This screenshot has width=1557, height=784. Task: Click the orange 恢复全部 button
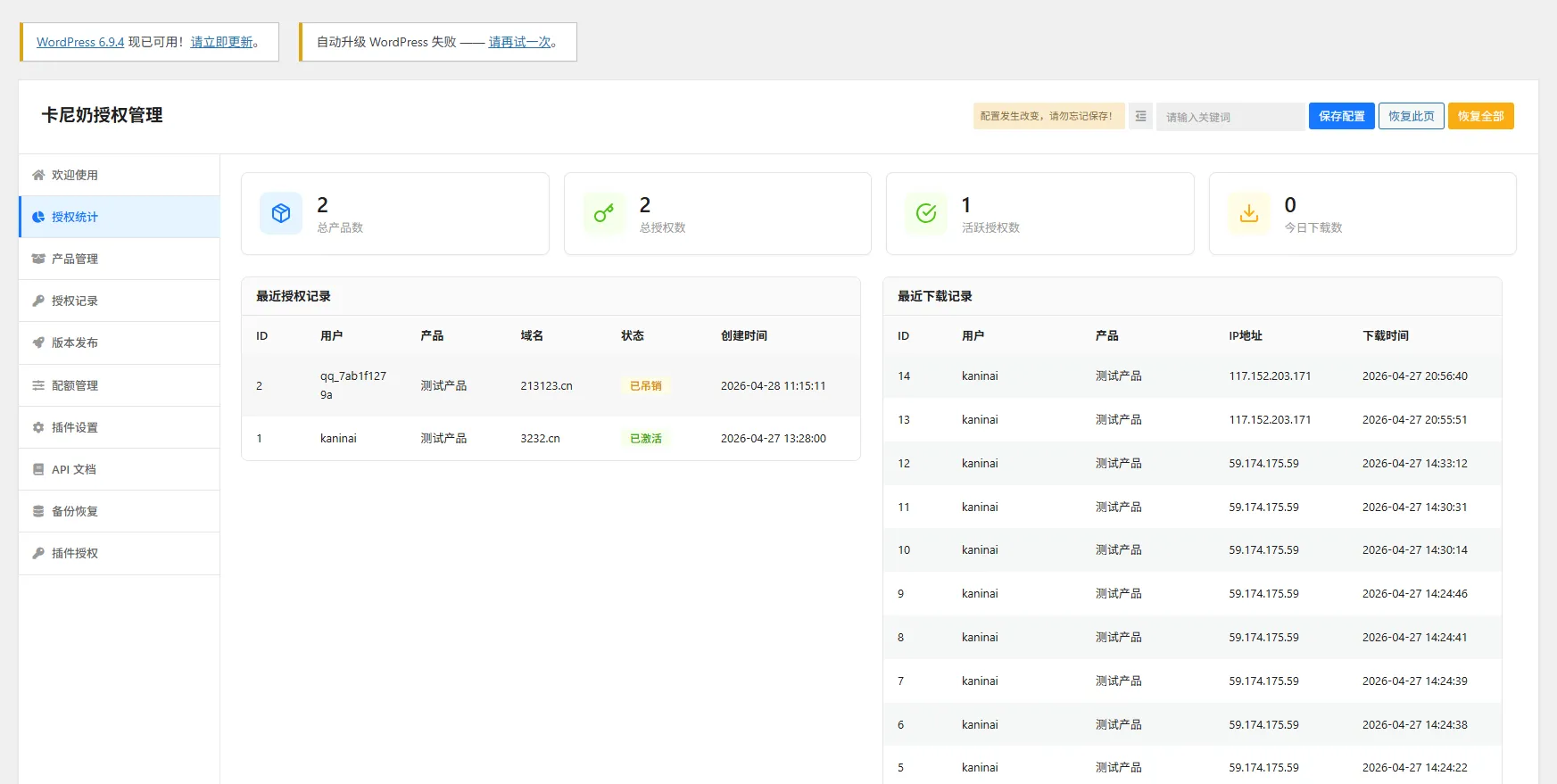click(x=1480, y=116)
